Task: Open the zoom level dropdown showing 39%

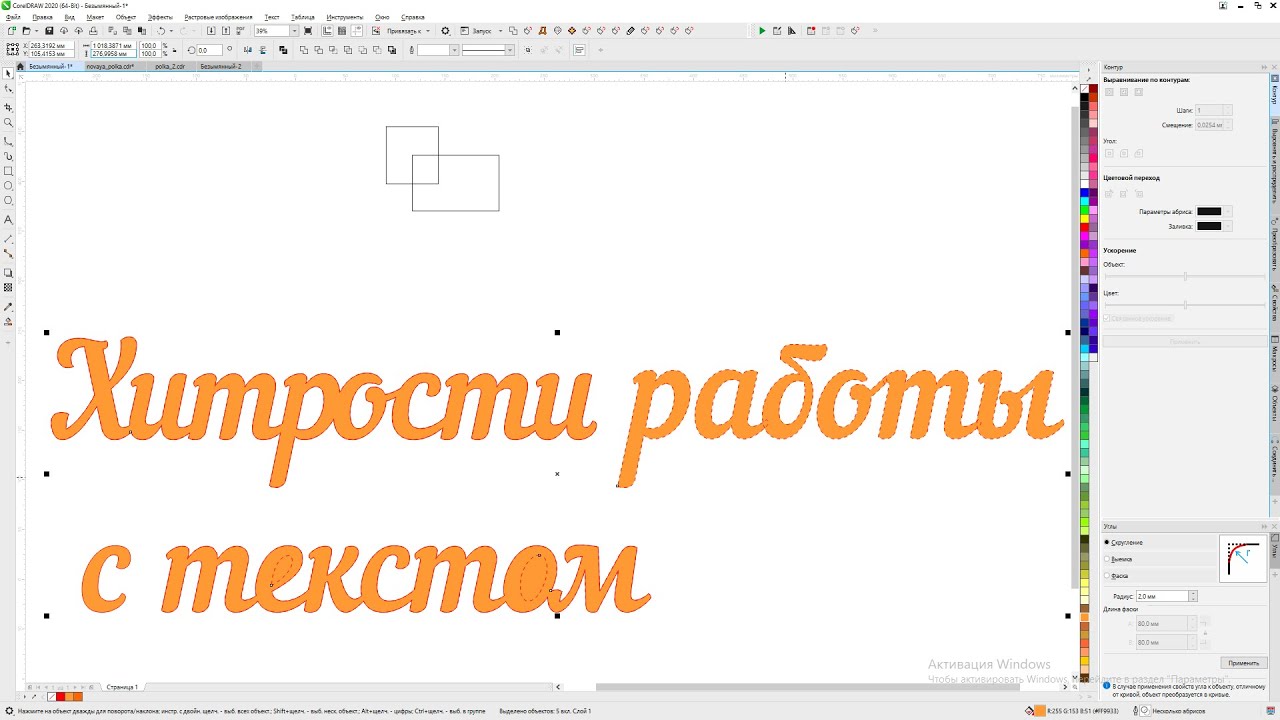Action: point(295,31)
